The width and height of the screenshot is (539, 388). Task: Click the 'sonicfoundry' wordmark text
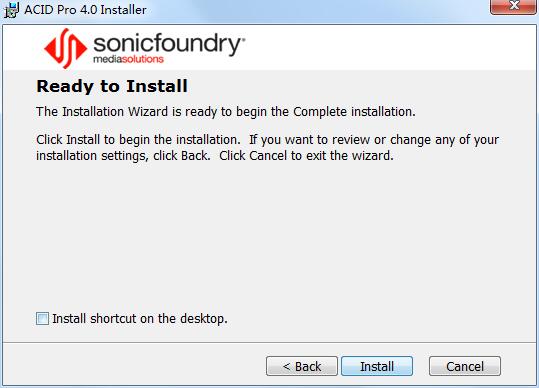pos(167,45)
